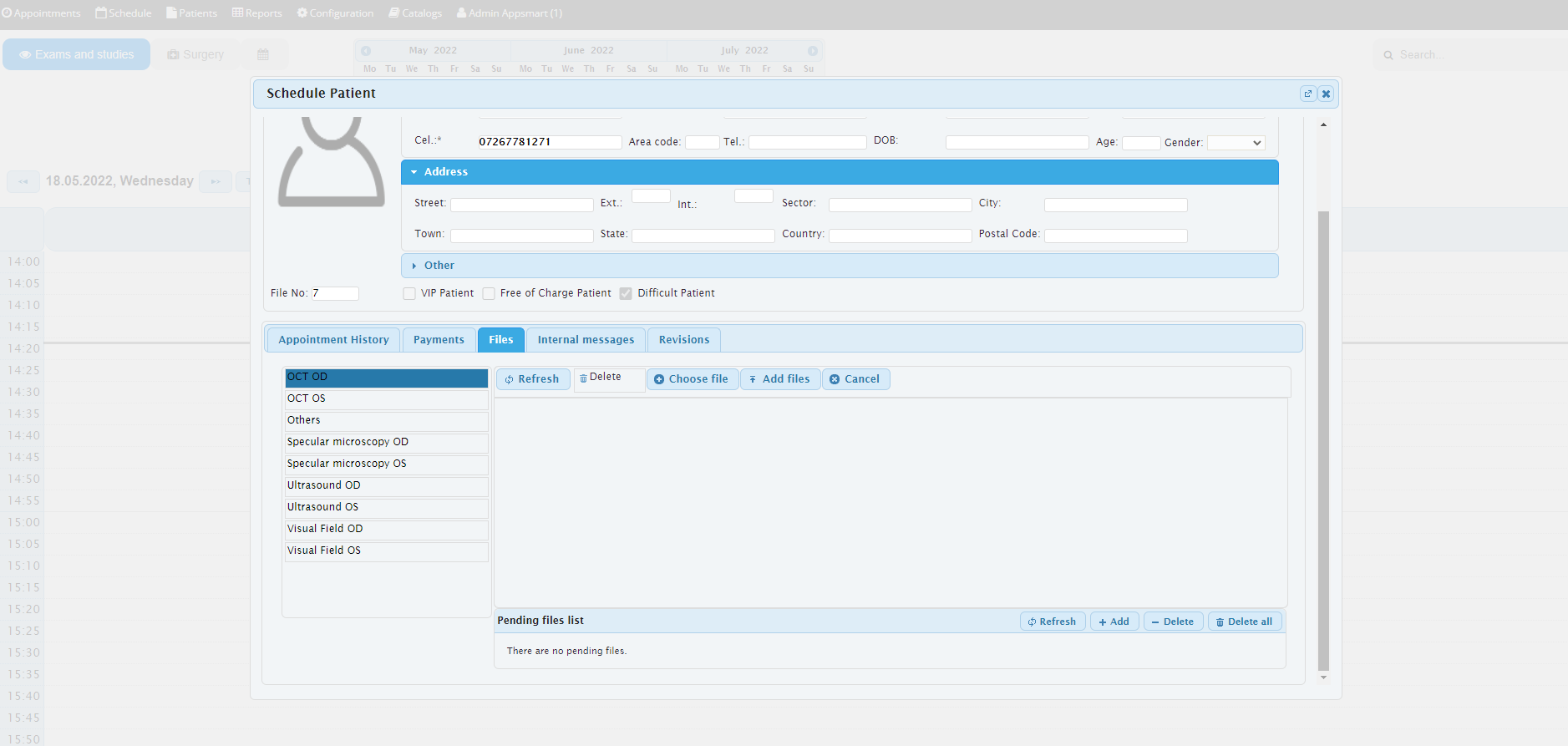Select Specular microscopy OD category
The height and width of the screenshot is (746, 1568).
(386, 443)
